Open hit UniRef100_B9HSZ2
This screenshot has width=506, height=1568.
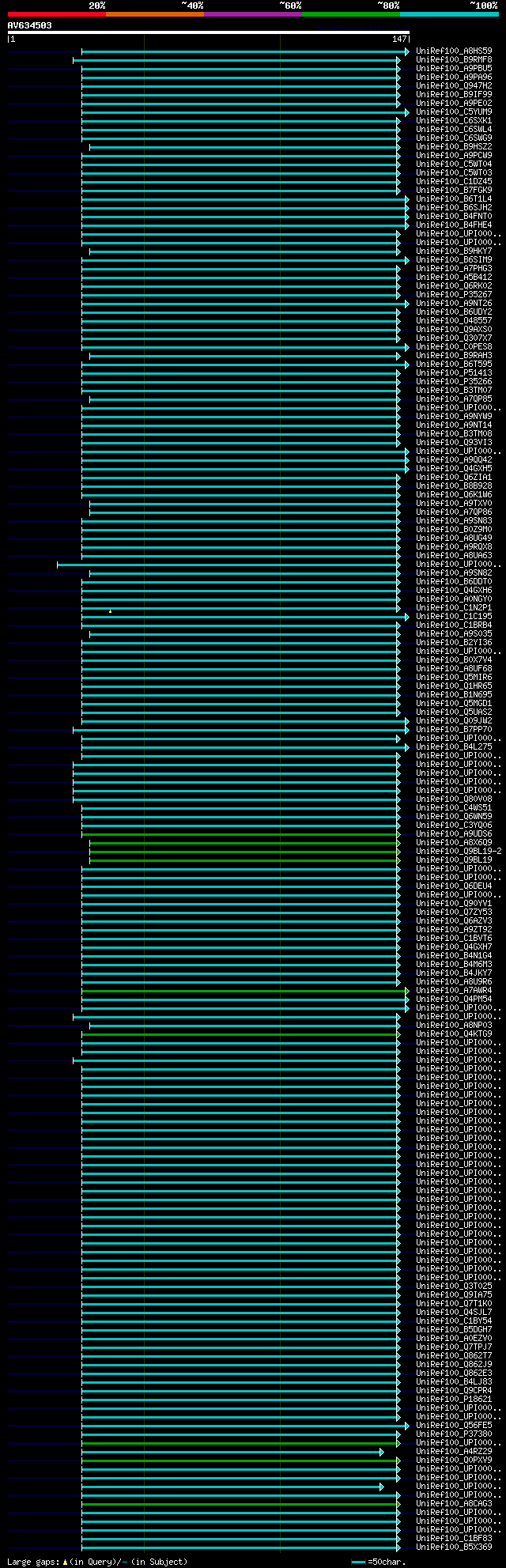click(x=454, y=147)
